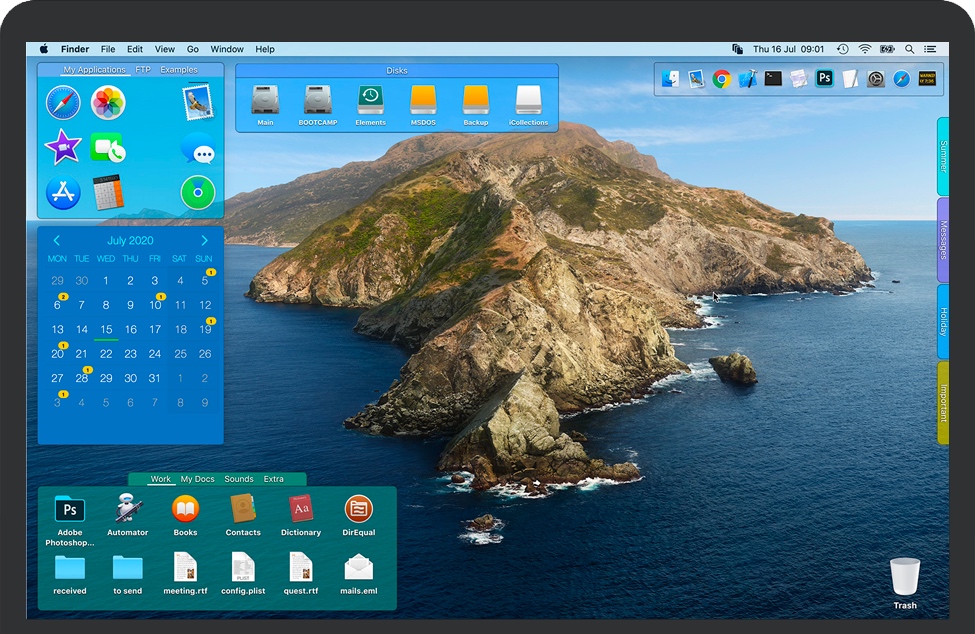
Task: Open Automator in the Work panel
Action: coord(127,508)
